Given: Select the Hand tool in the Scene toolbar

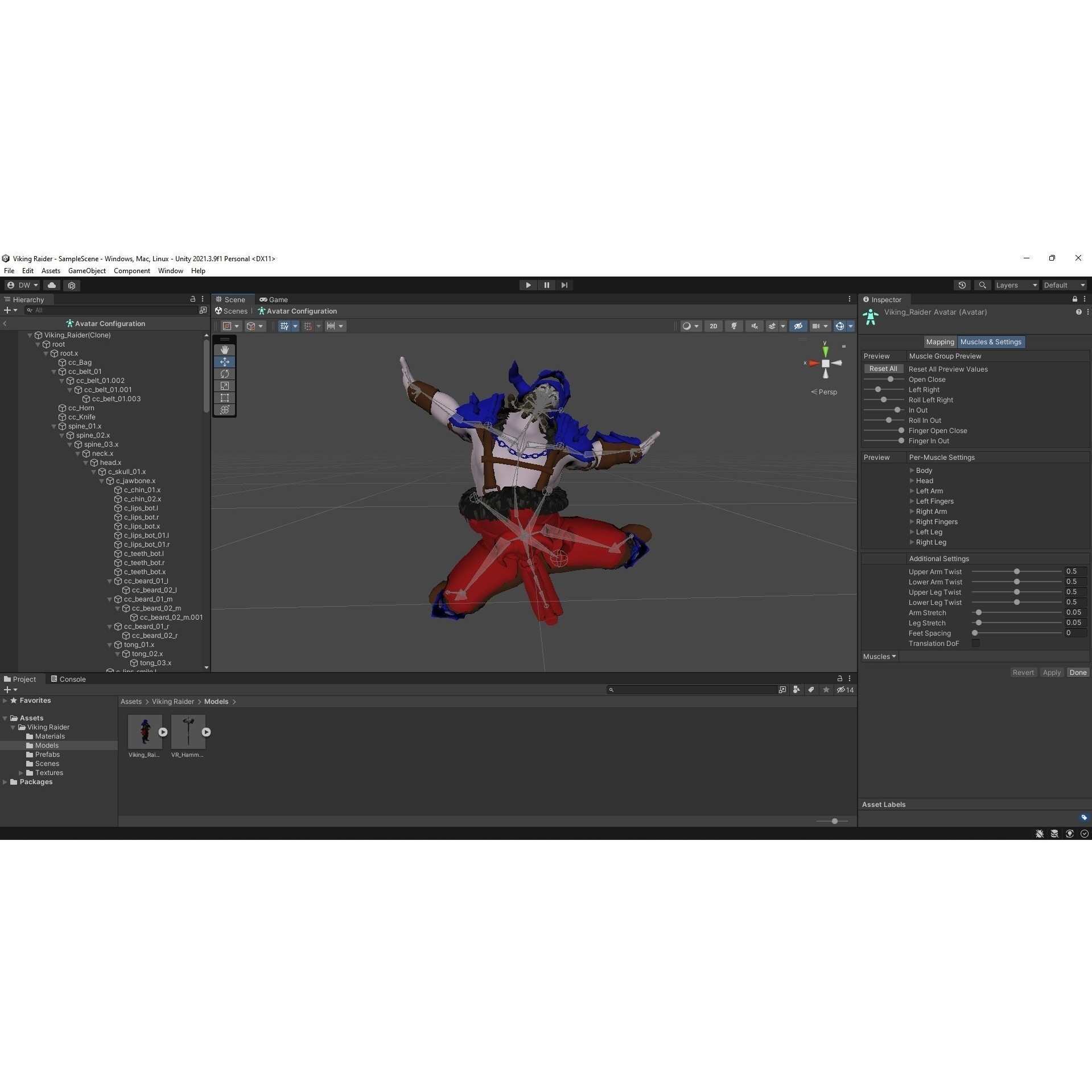Looking at the screenshot, I should (224, 349).
